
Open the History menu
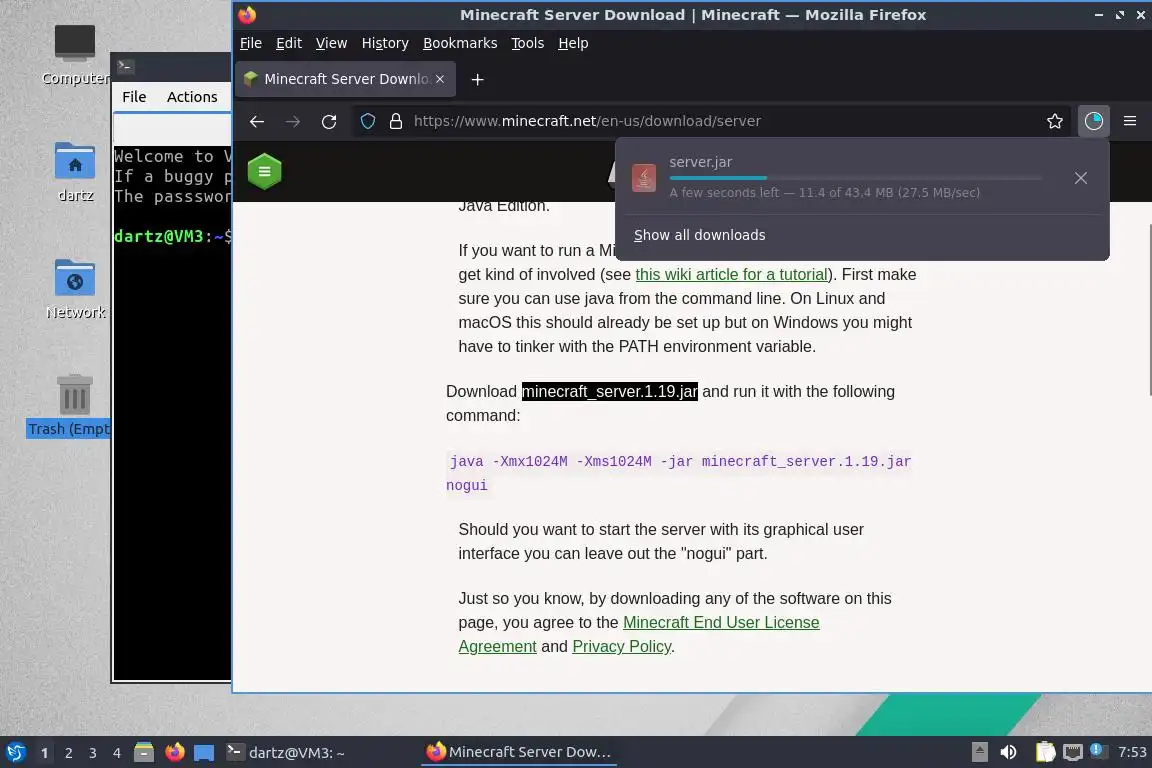tap(385, 43)
